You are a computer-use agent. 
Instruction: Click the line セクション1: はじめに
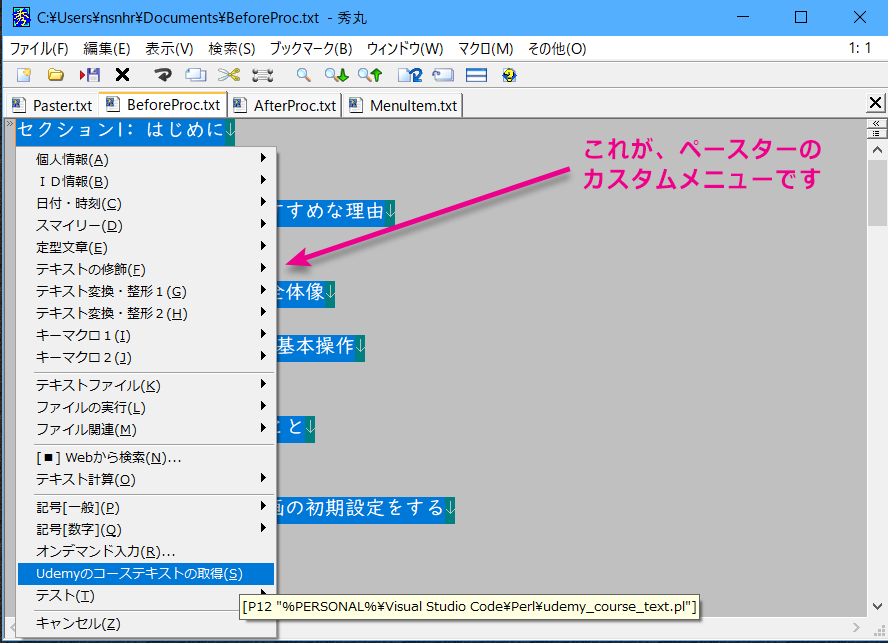125,130
